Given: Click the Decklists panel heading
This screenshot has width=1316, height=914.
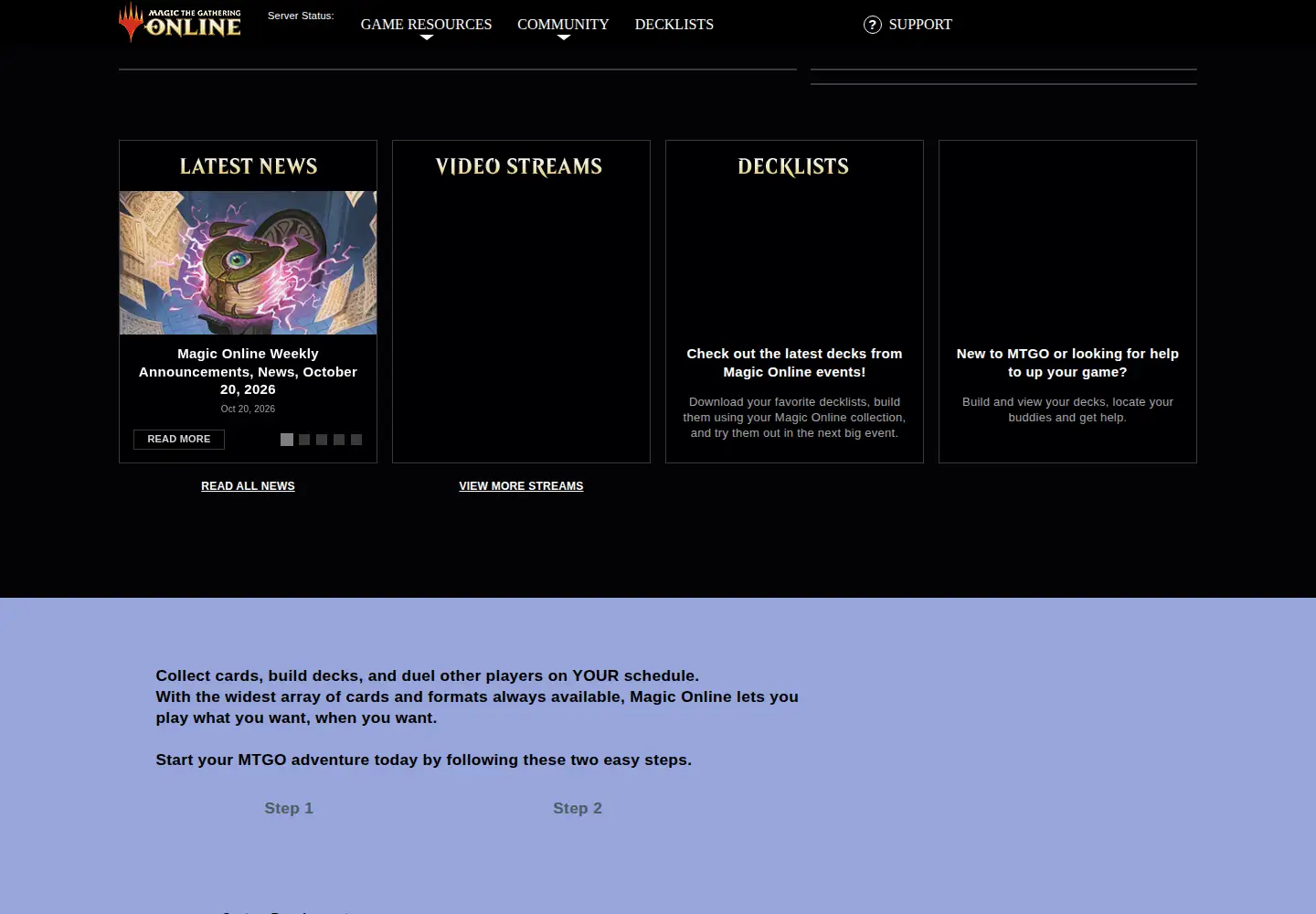Looking at the screenshot, I should coord(793,166).
